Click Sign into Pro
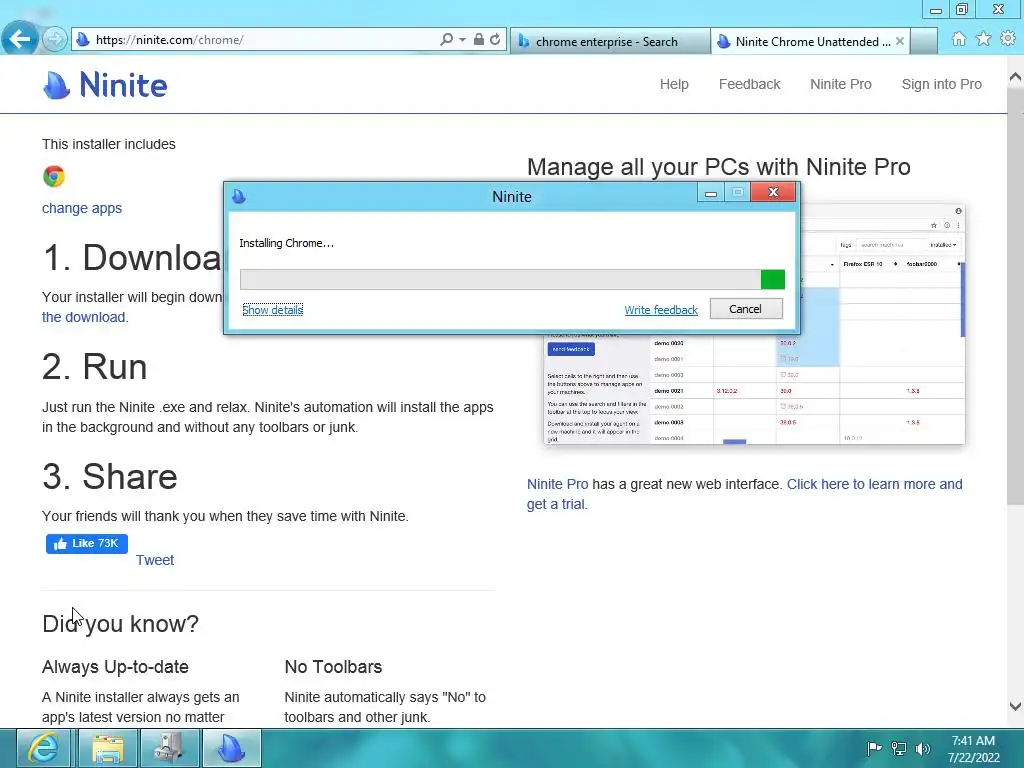The image size is (1024, 768). click(x=942, y=84)
